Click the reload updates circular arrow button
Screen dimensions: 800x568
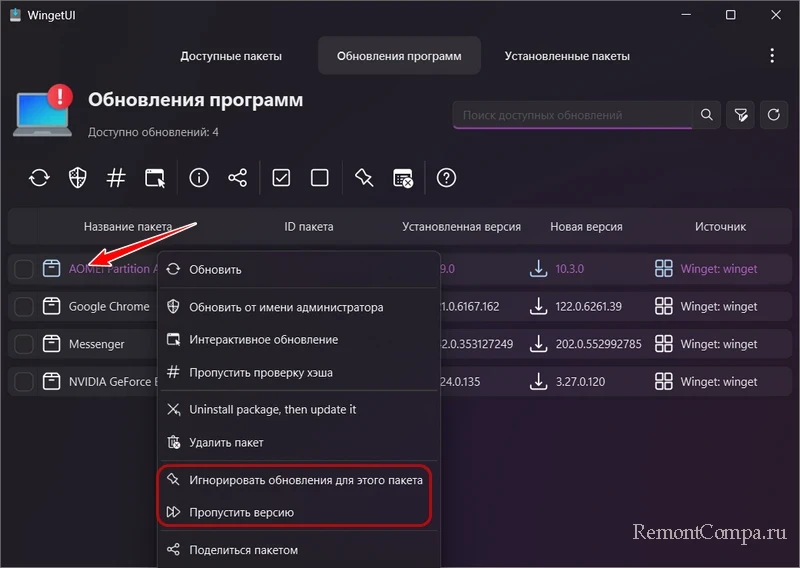click(x=773, y=115)
